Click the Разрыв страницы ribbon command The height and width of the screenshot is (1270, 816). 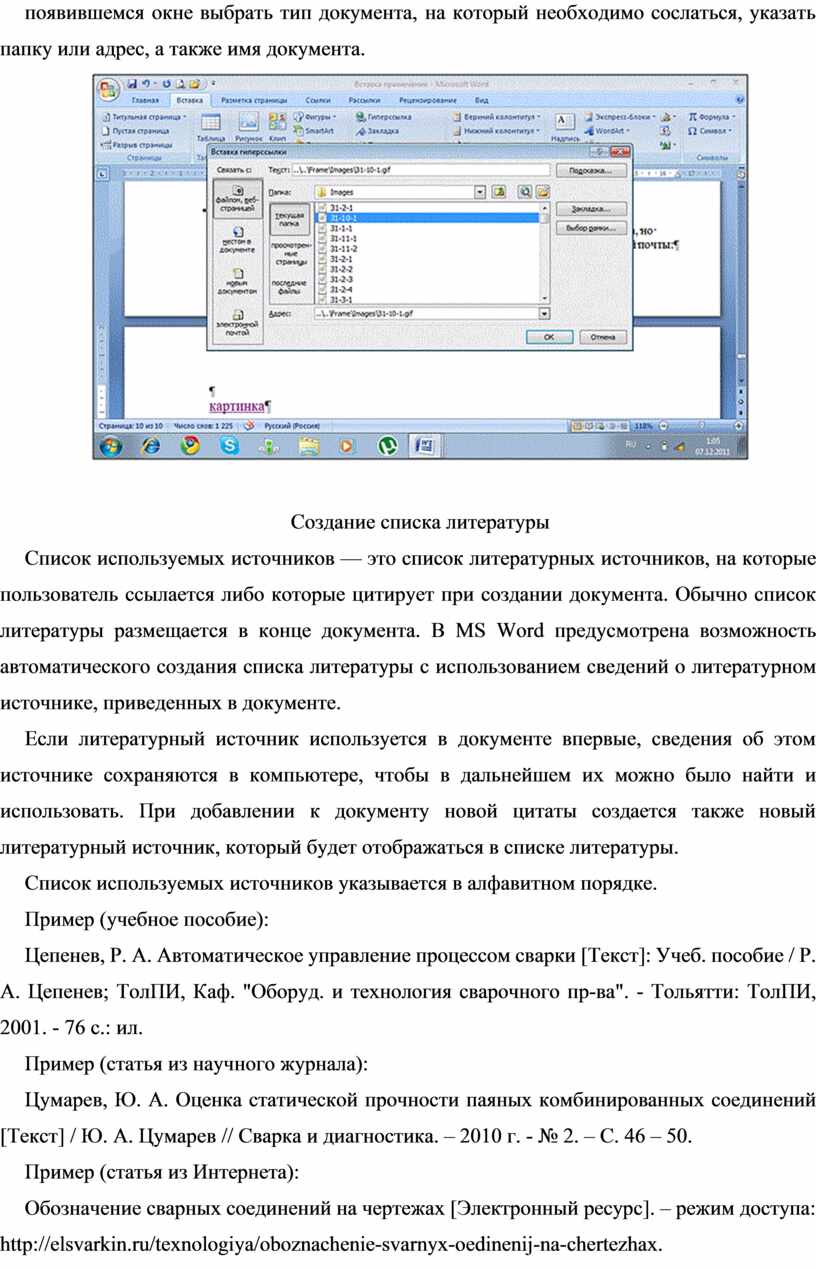click(139, 143)
